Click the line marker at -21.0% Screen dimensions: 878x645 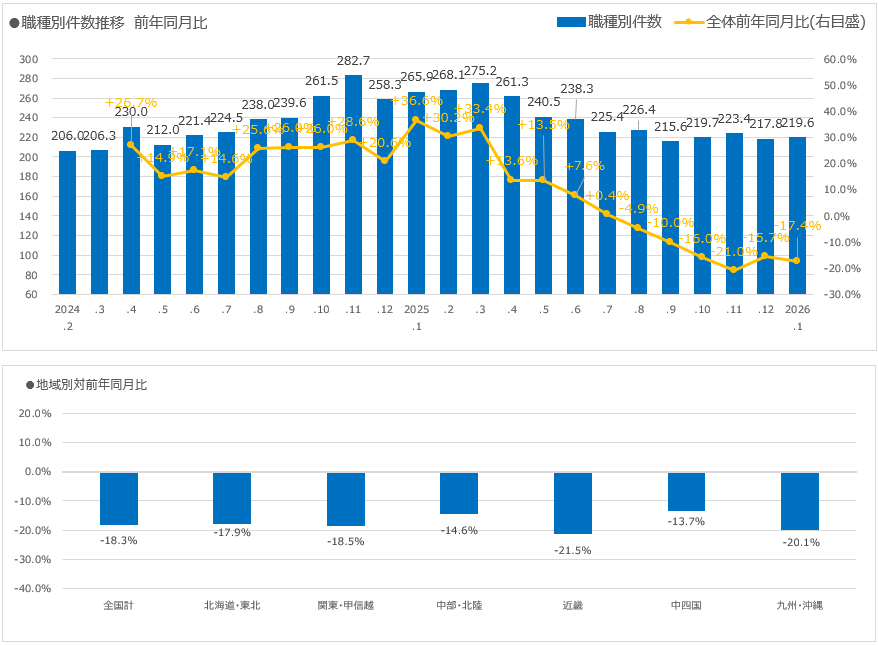click(x=732, y=270)
